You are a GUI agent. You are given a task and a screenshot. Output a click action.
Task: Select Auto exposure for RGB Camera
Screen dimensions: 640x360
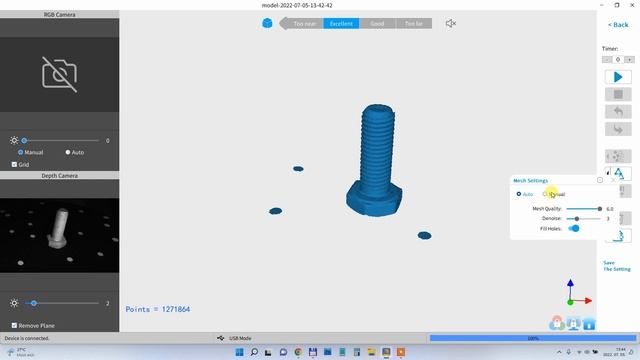click(74, 152)
